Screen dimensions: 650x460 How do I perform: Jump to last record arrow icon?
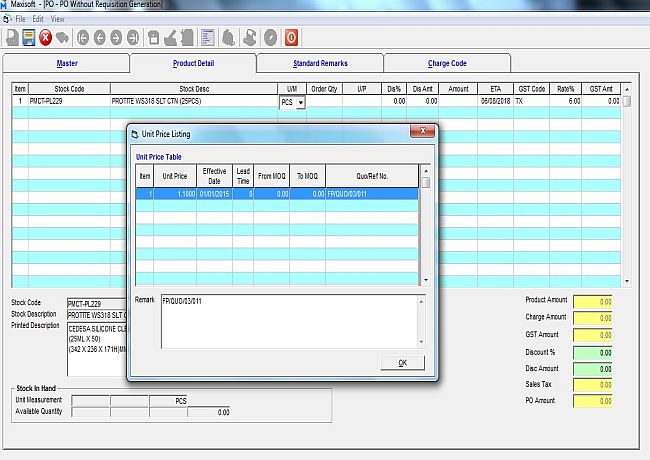132,38
